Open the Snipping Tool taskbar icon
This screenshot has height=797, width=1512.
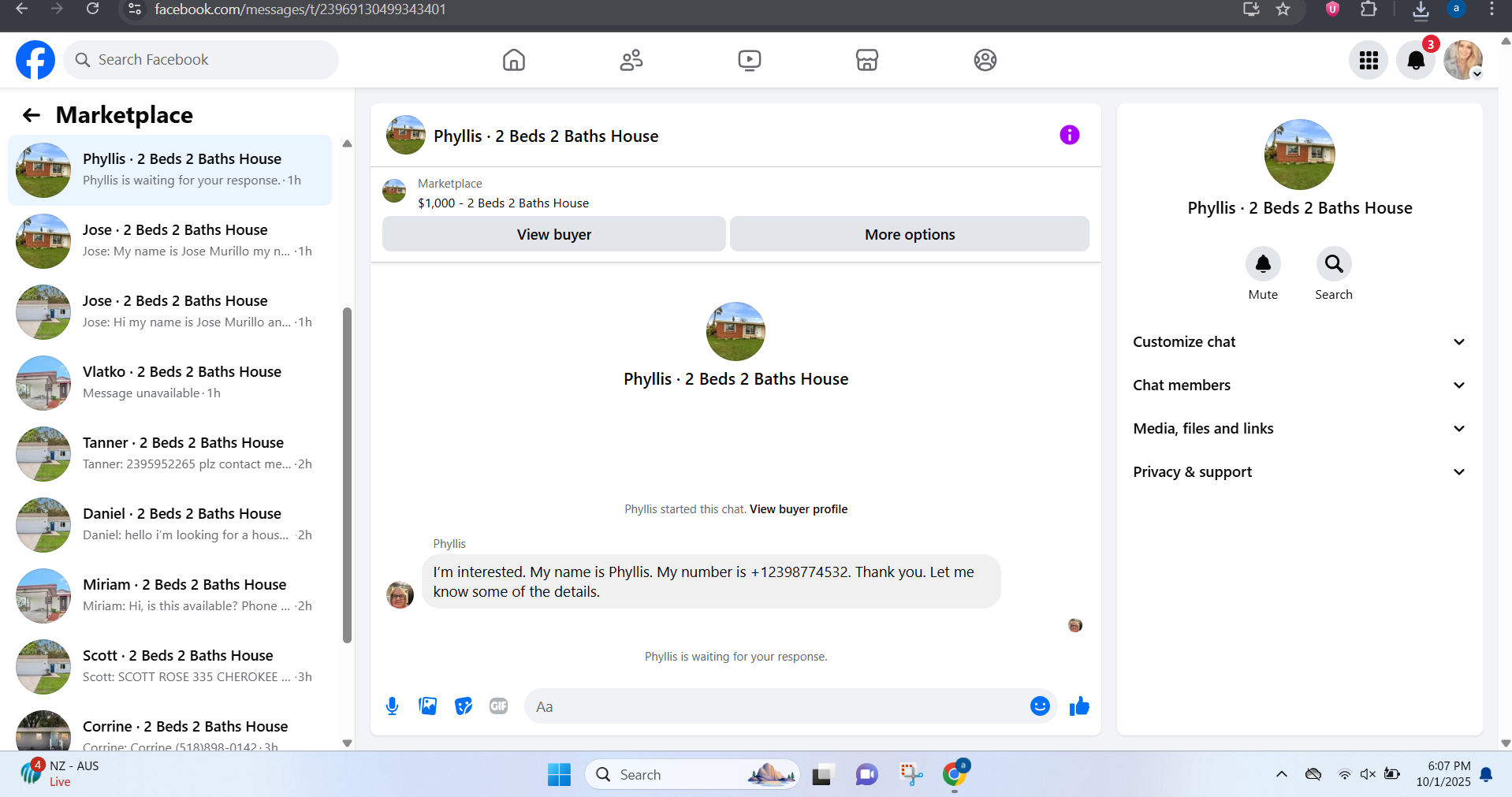911,775
